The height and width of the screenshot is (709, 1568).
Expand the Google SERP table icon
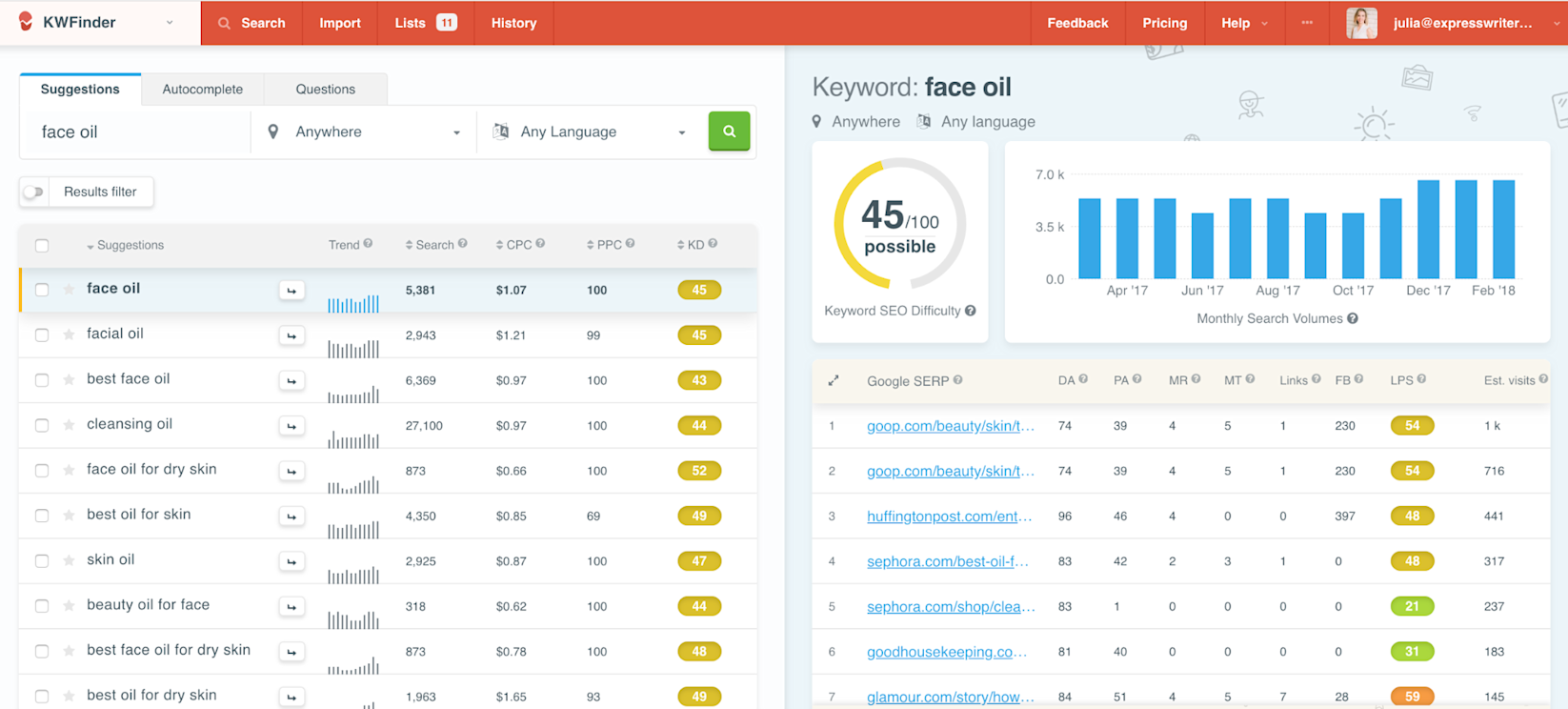834,380
